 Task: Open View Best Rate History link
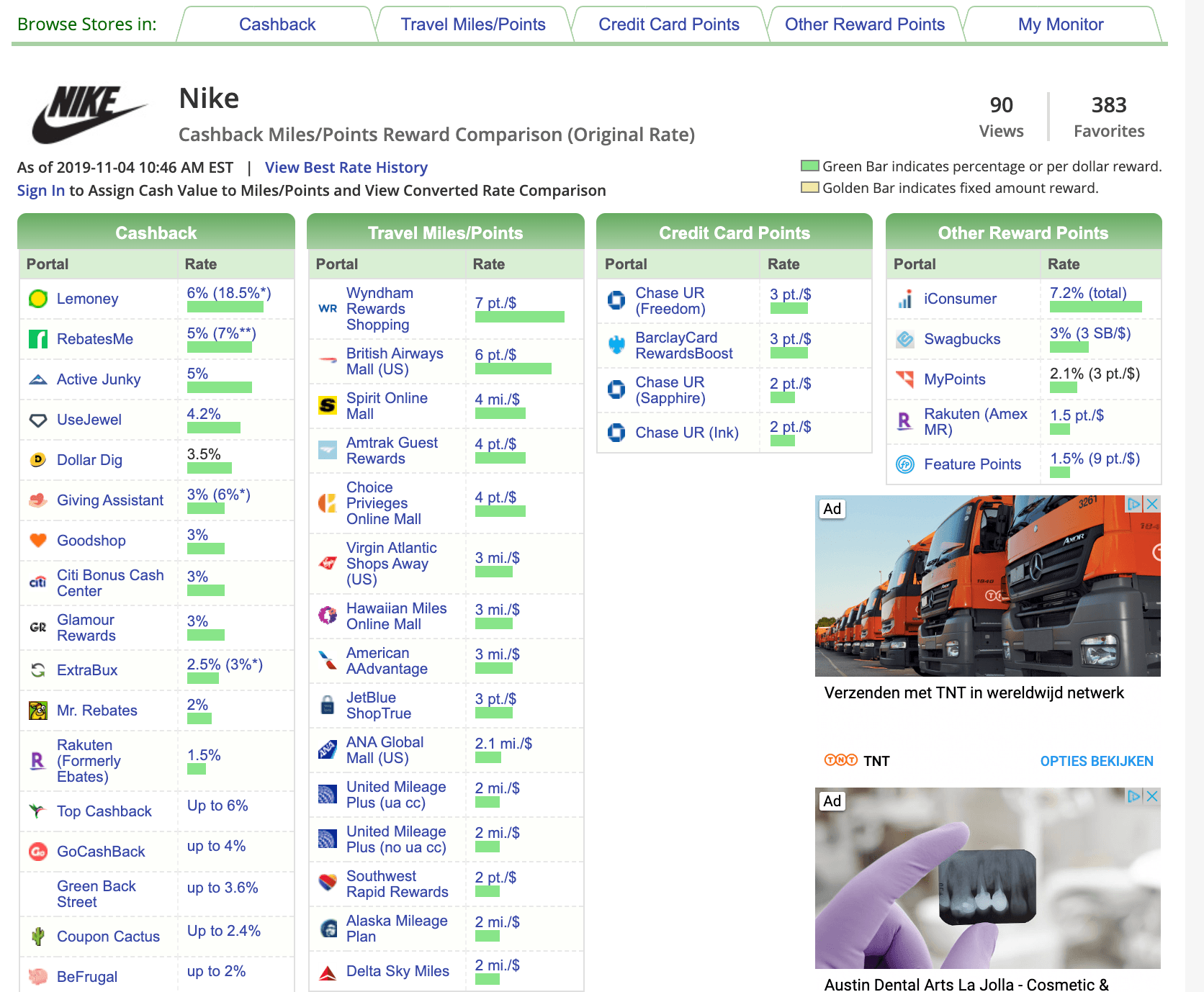[x=346, y=168]
